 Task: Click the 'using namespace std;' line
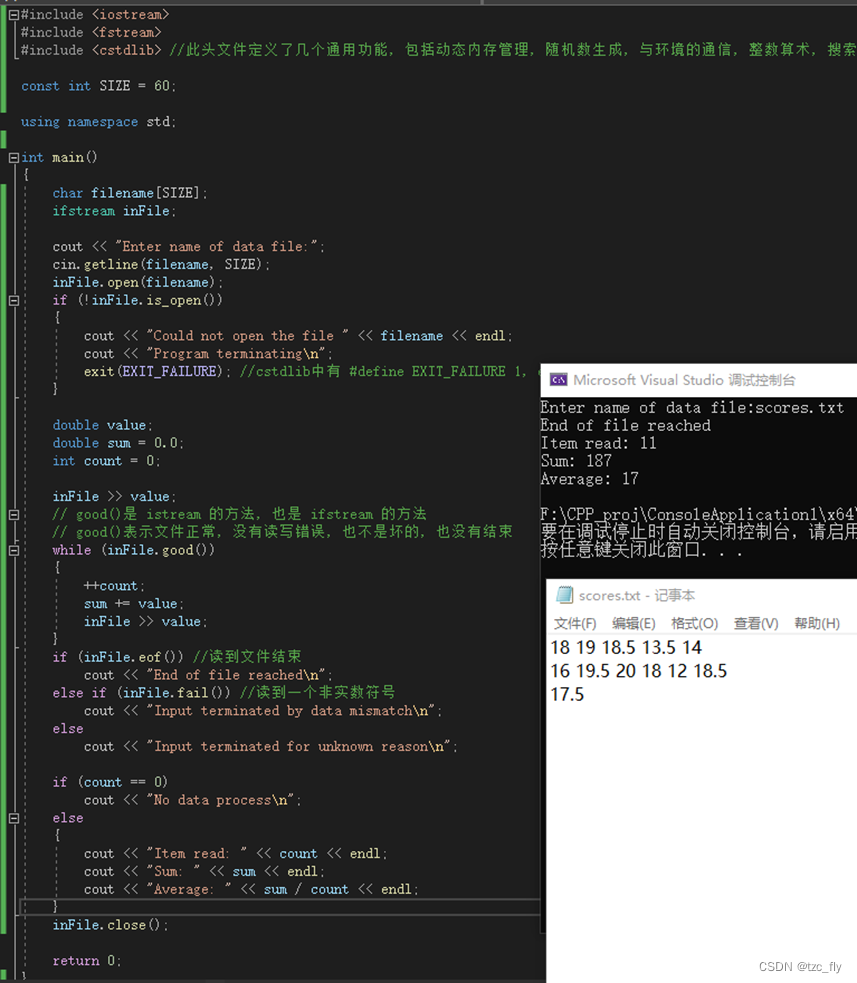[98, 122]
